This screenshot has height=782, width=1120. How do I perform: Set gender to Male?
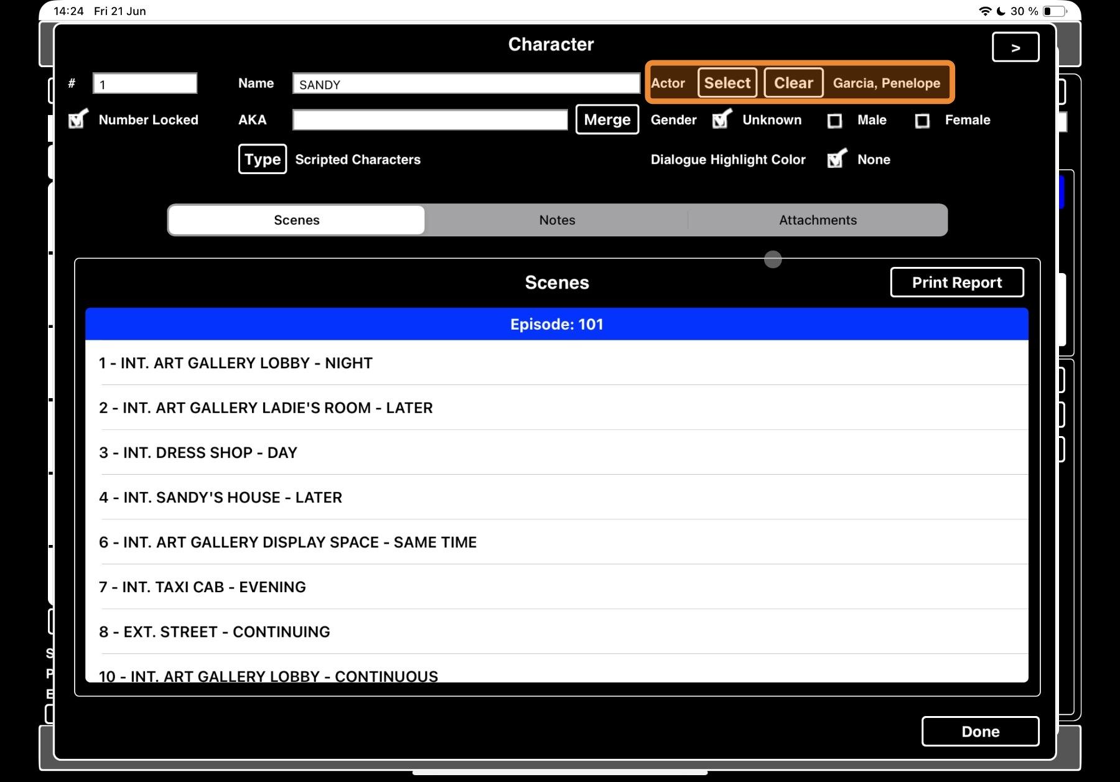tap(834, 121)
